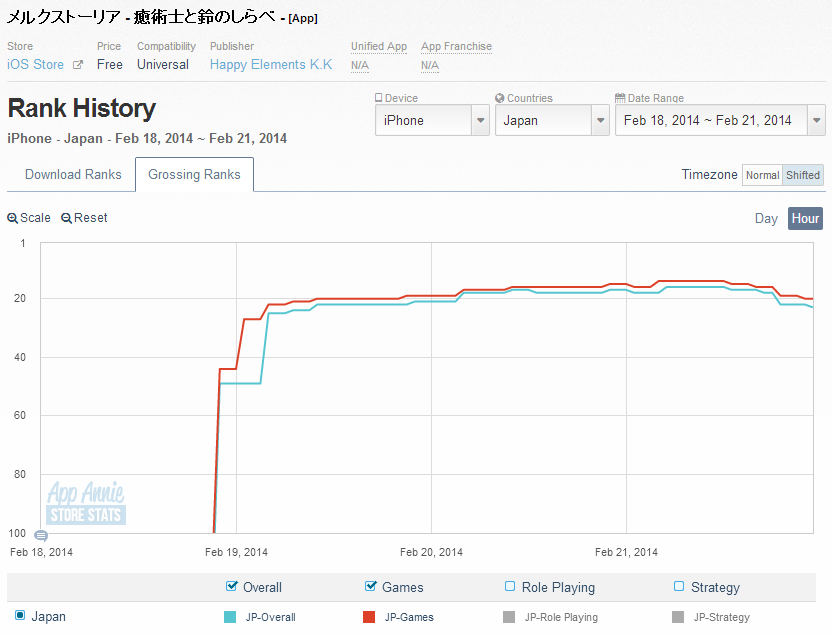The height and width of the screenshot is (636, 832).
Task: Open the Japan countries dropdown
Action: (551, 120)
